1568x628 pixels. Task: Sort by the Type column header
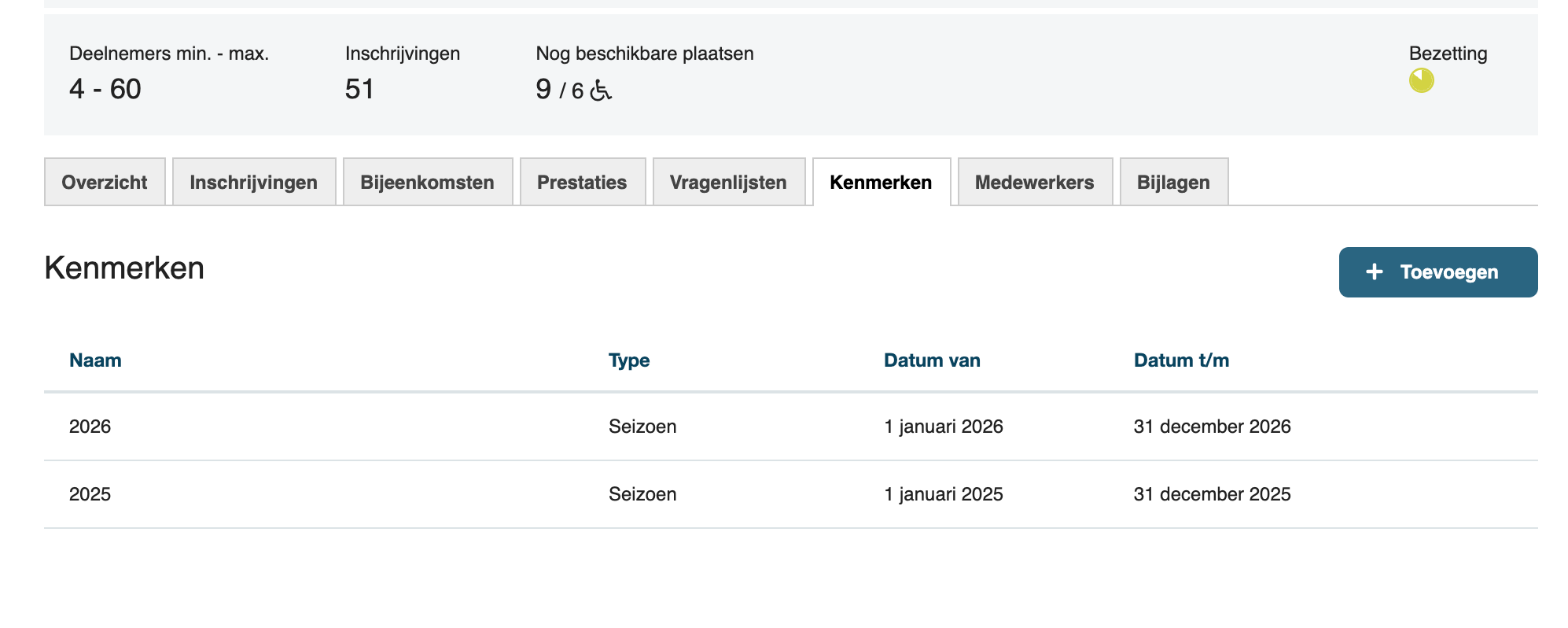[x=629, y=360]
